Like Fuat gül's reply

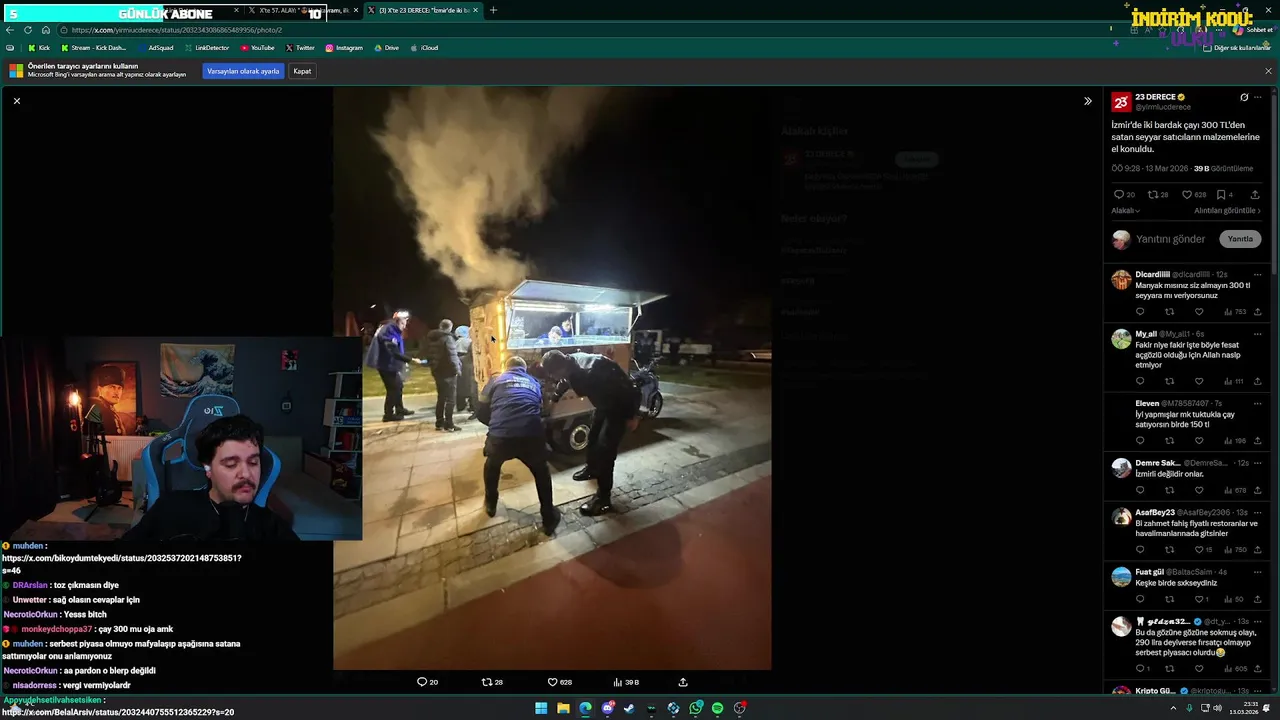click(1202, 599)
